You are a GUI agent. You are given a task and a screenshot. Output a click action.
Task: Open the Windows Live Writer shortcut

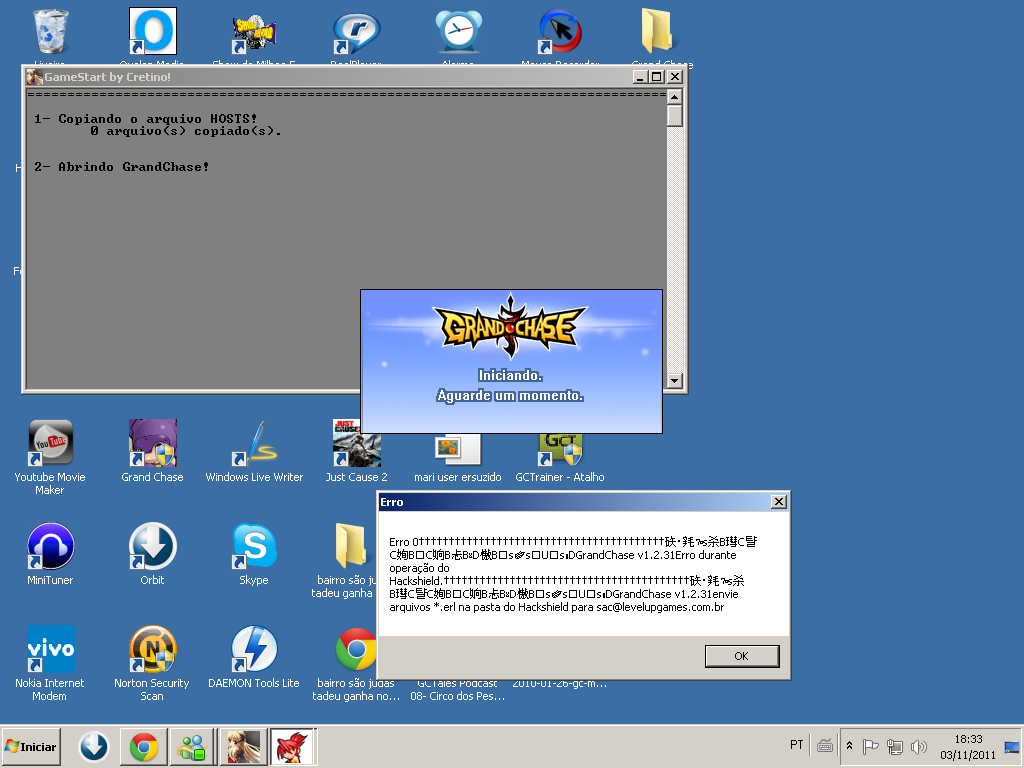[x=254, y=443]
